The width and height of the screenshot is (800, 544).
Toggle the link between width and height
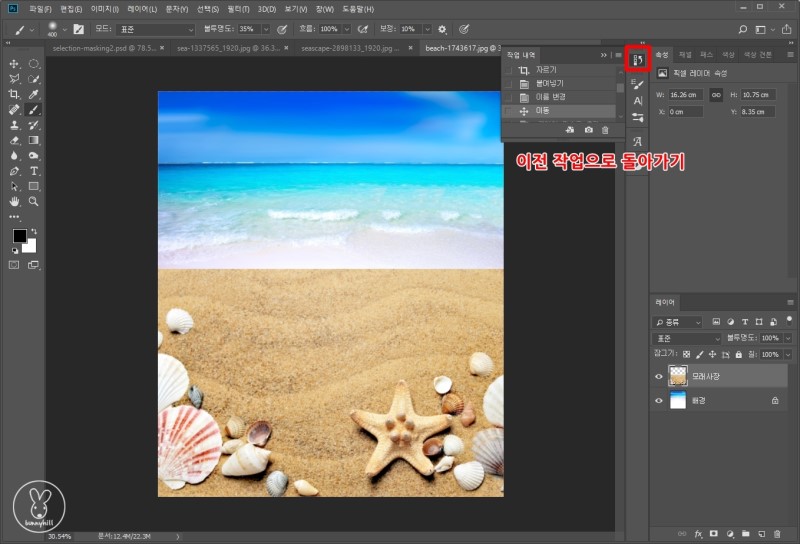[715, 95]
